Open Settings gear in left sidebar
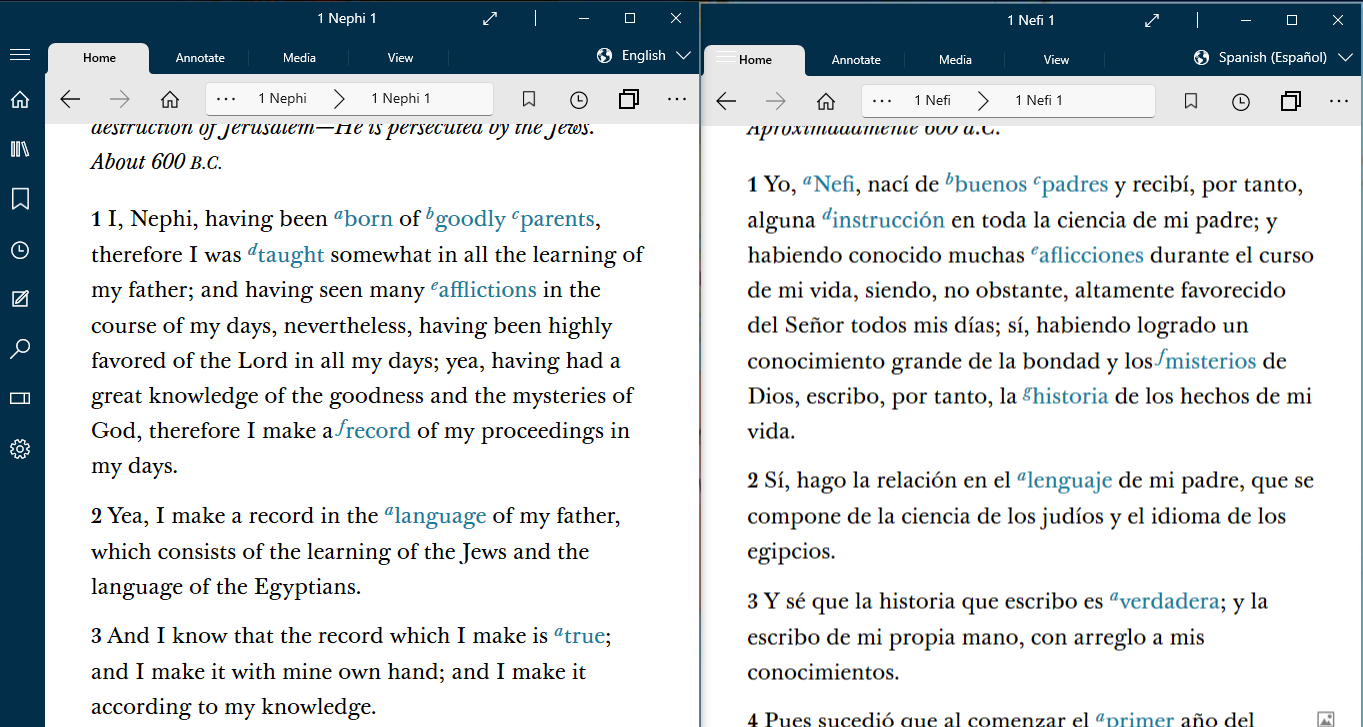Image resolution: width=1363 pixels, height=727 pixels. point(20,449)
